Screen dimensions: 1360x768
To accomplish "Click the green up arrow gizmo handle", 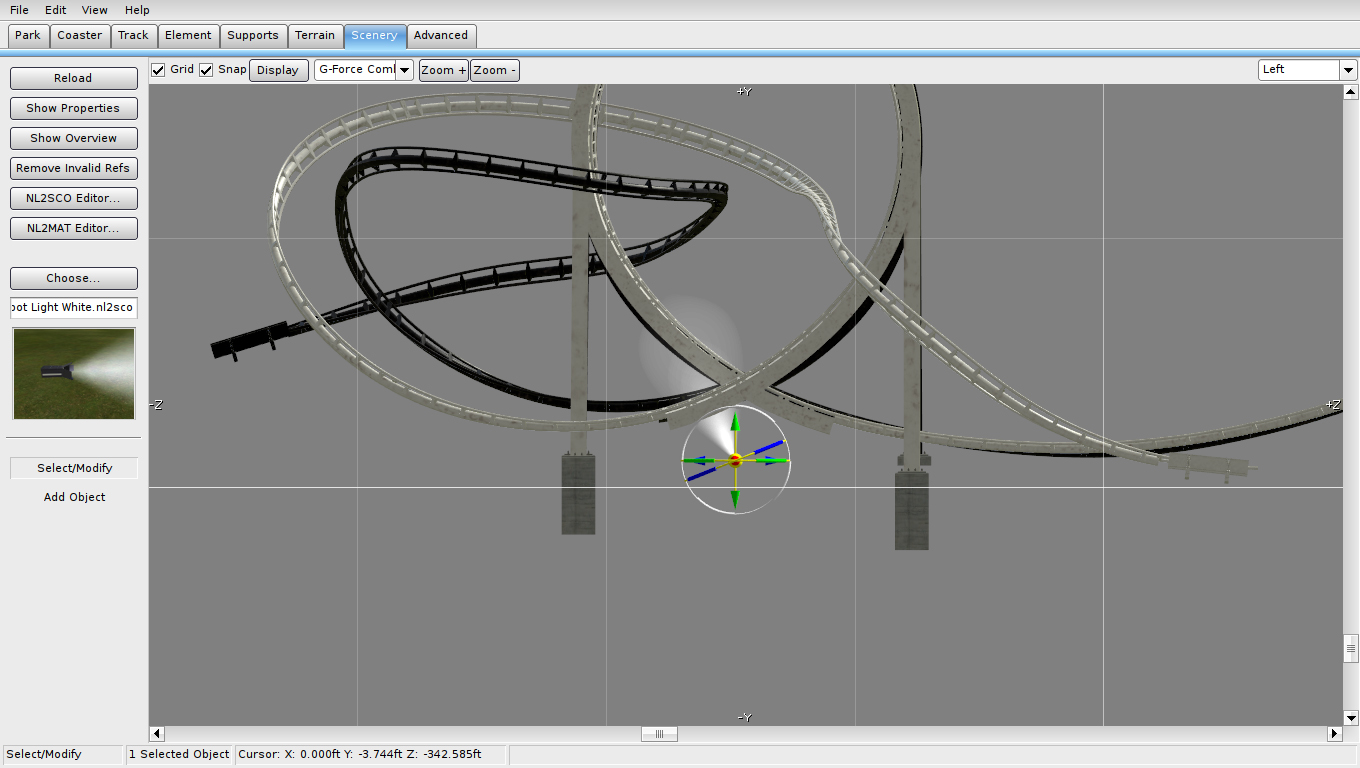I will [x=735, y=422].
